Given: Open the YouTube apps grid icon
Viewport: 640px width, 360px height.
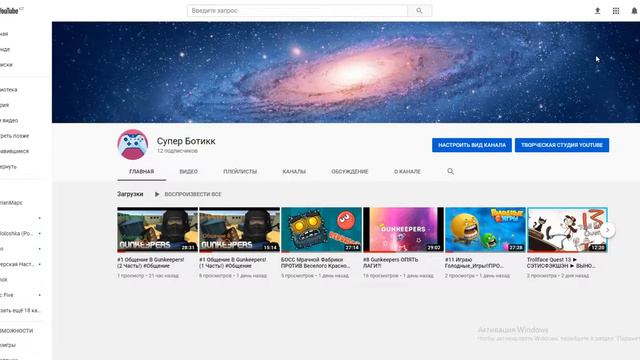Looking at the screenshot, I should coord(616,11).
